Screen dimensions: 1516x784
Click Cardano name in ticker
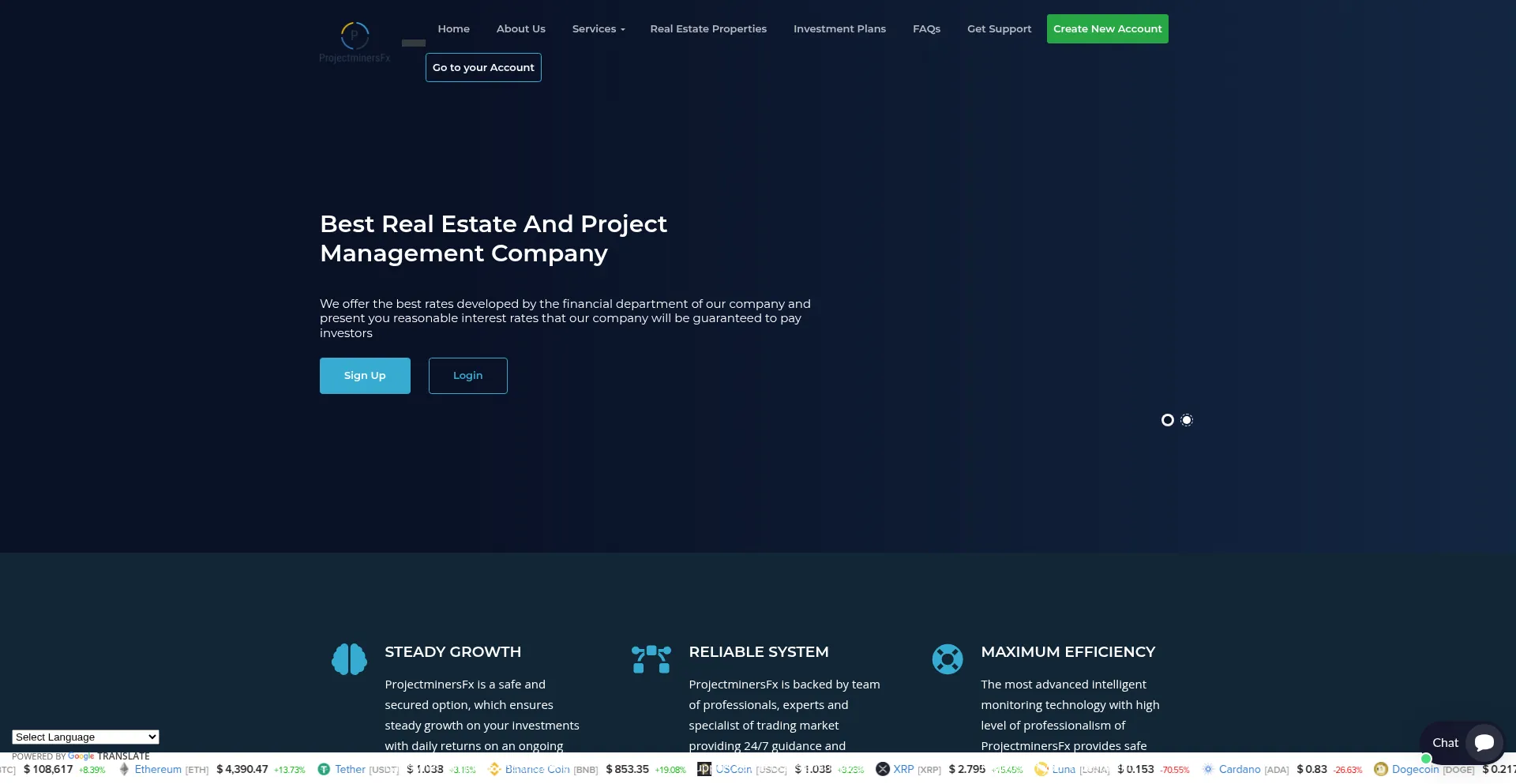pyautogui.click(x=1240, y=769)
